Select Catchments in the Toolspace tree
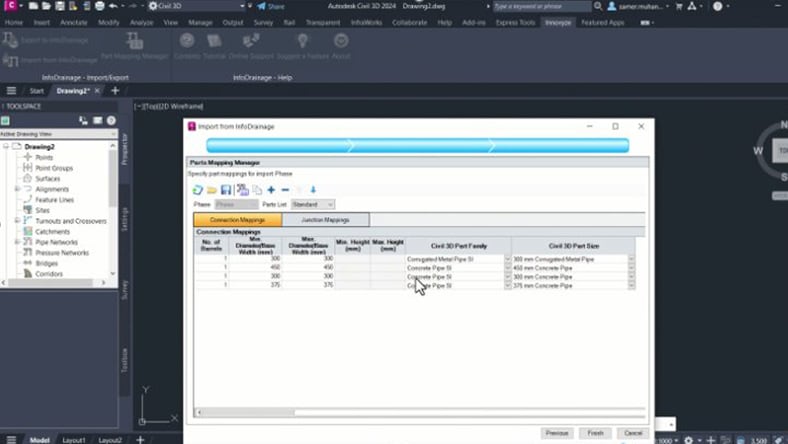The width and height of the screenshot is (788, 444). [52, 231]
